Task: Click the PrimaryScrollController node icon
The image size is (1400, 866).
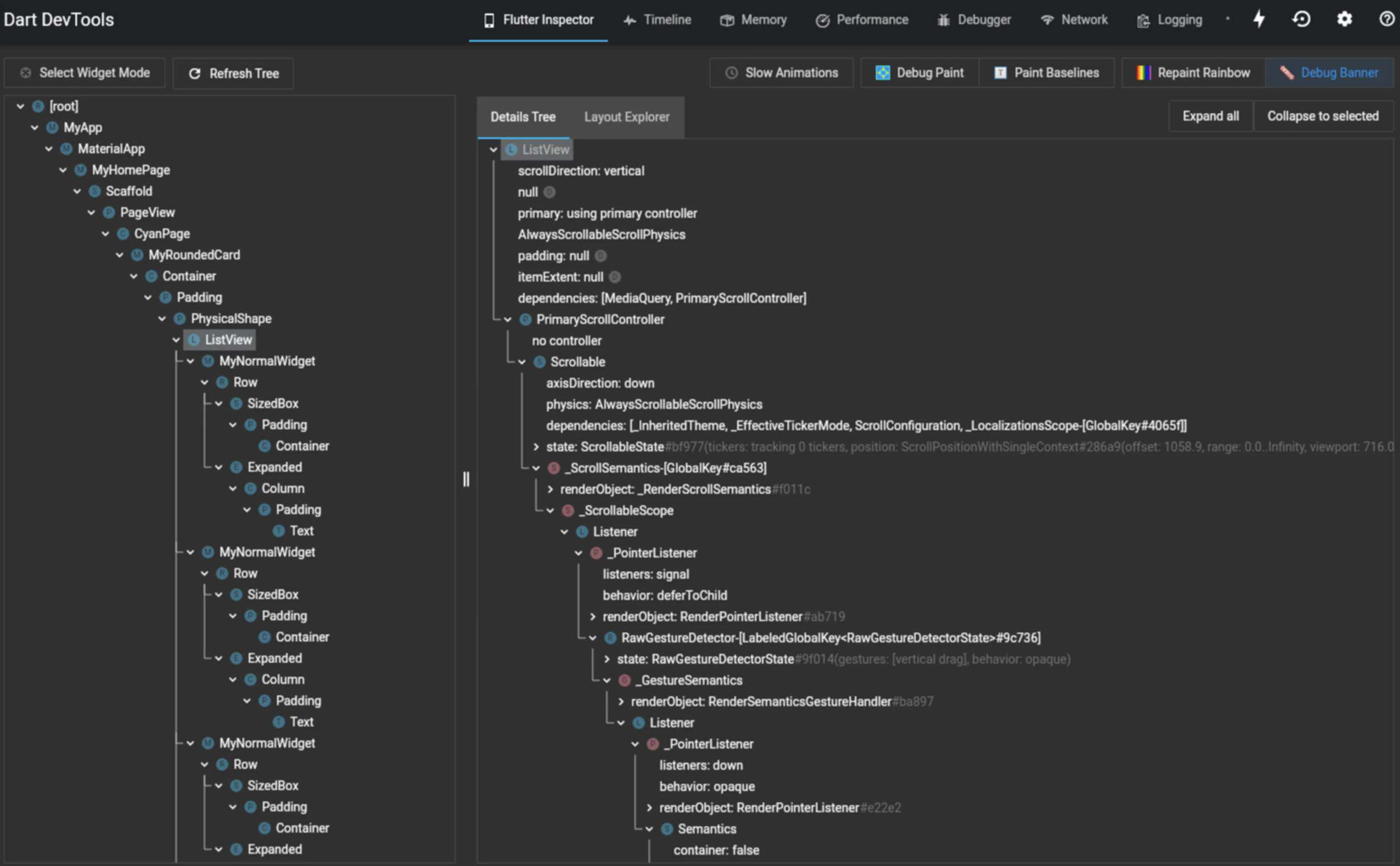Action: (x=525, y=319)
